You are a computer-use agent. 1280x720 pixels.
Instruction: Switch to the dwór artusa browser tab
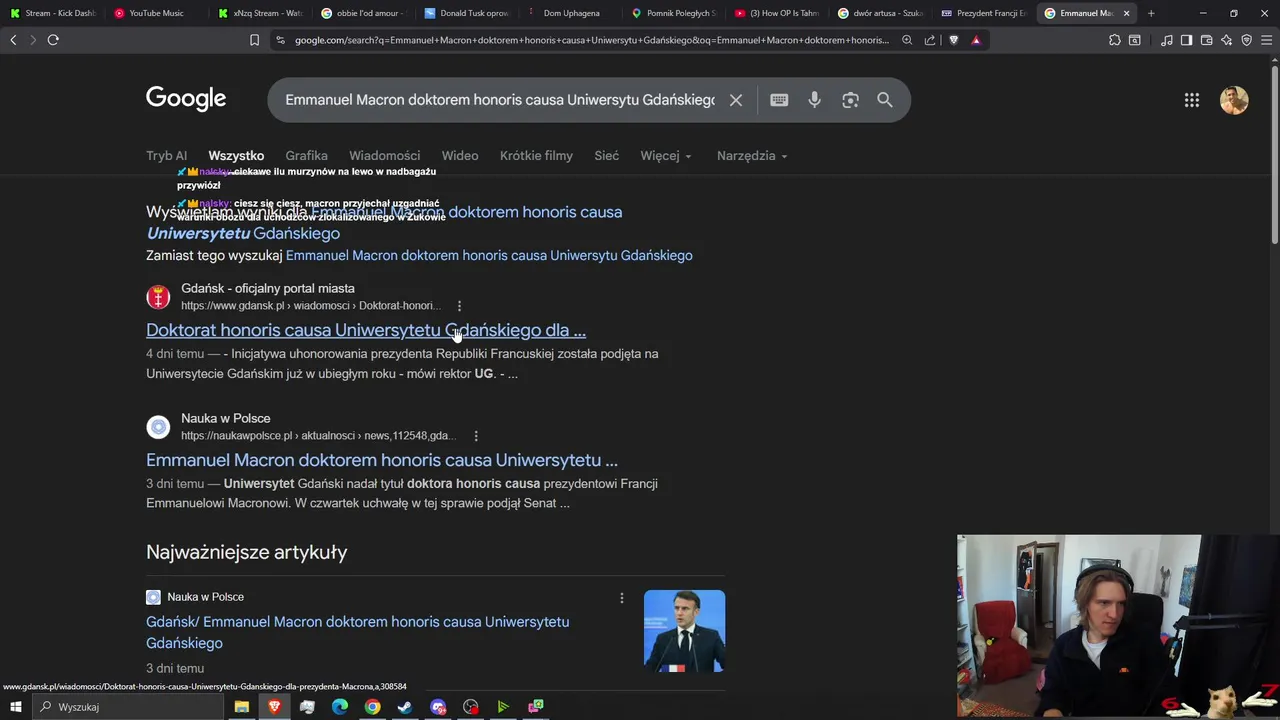tap(880, 13)
